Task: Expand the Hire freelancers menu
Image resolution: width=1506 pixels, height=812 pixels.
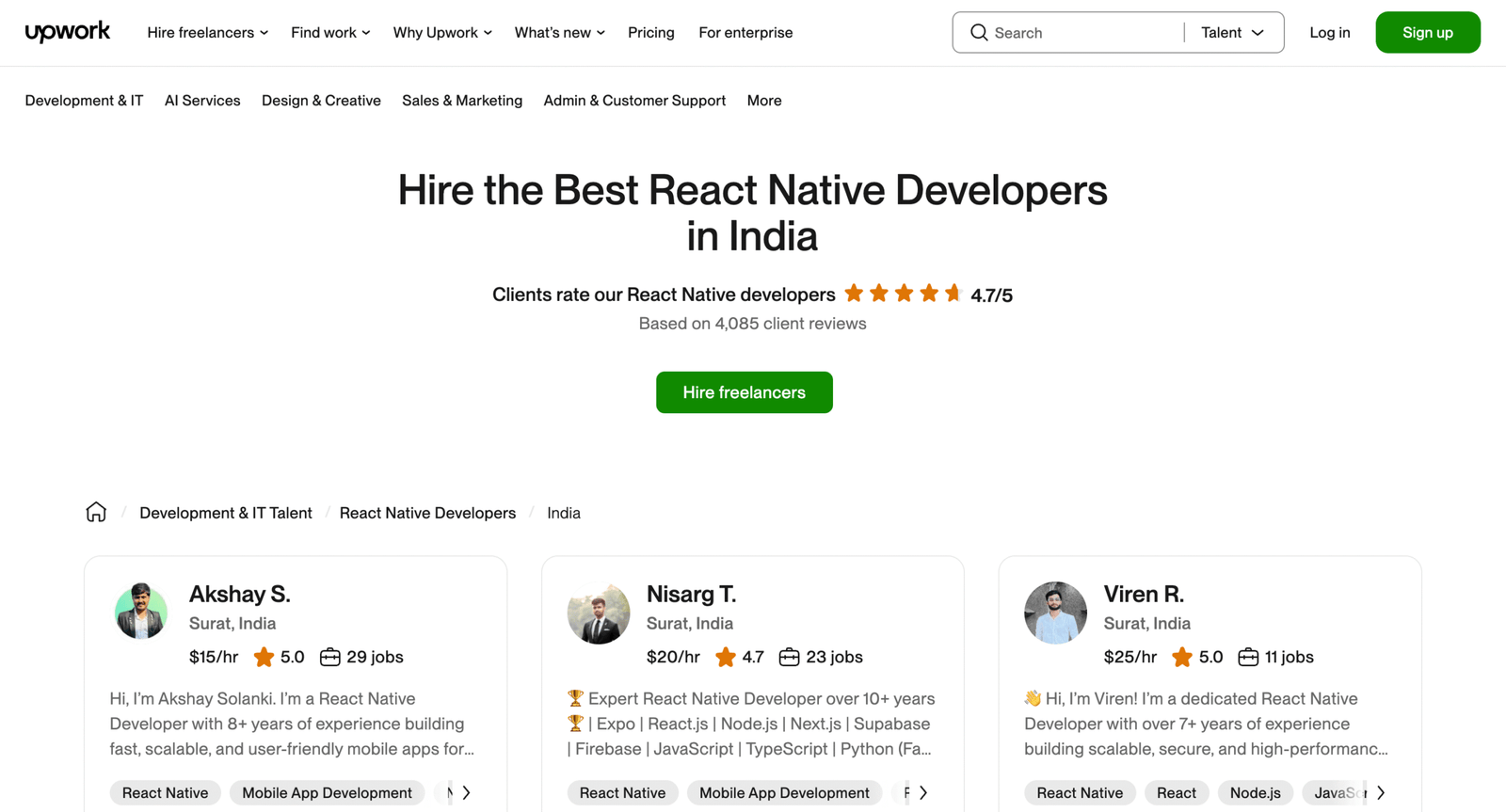Action: (207, 33)
